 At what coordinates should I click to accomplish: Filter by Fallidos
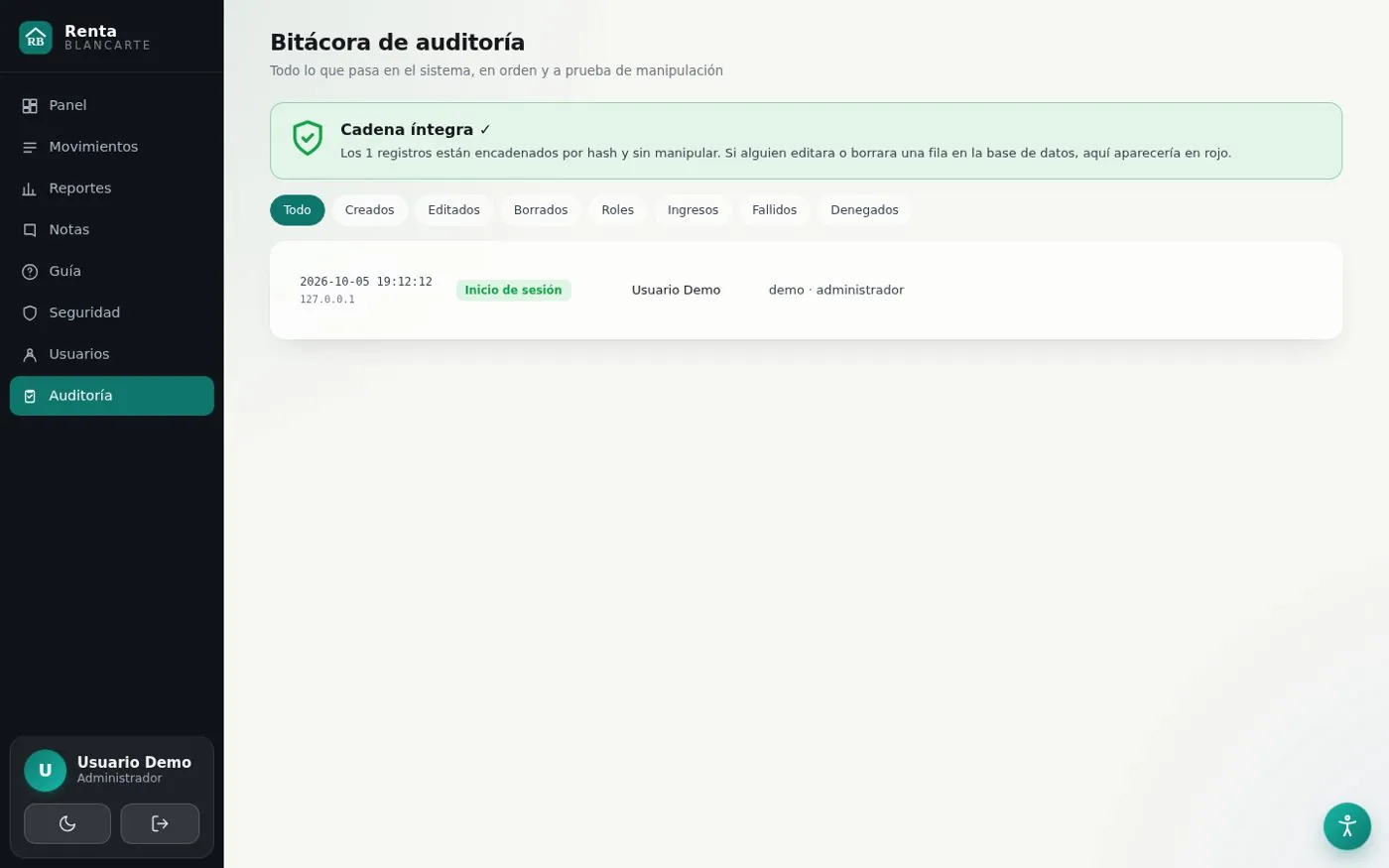tap(775, 210)
